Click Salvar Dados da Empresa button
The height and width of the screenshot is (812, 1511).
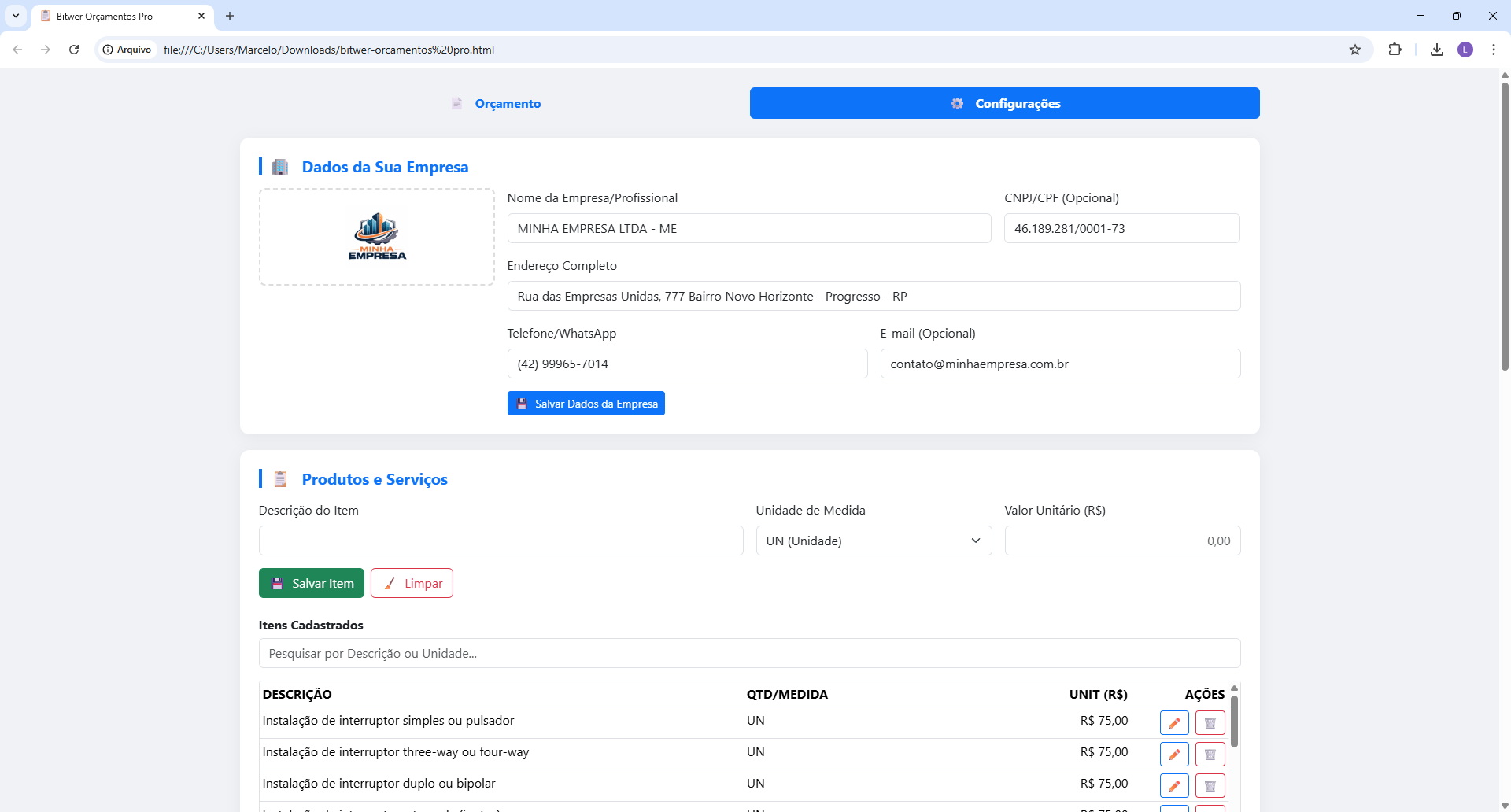point(586,404)
